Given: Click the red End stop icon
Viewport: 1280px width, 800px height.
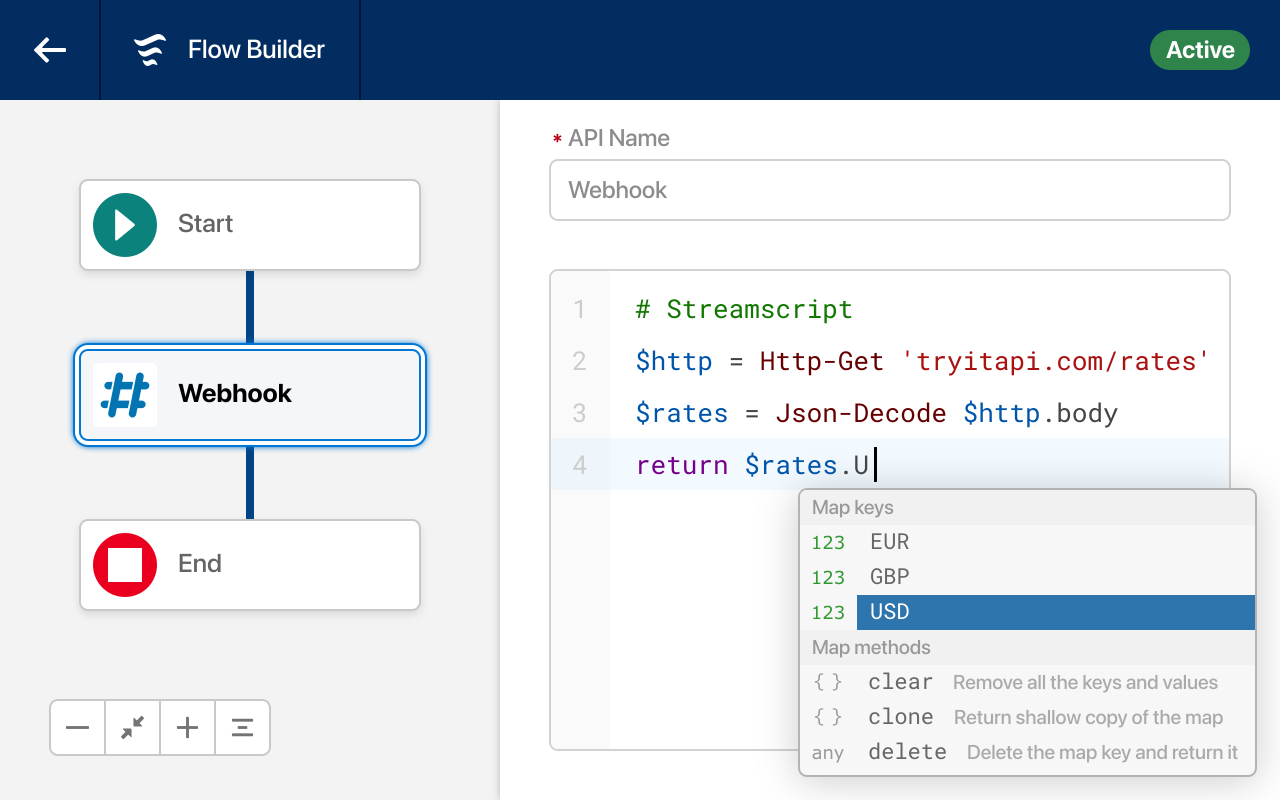Looking at the screenshot, I should point(125,565).
